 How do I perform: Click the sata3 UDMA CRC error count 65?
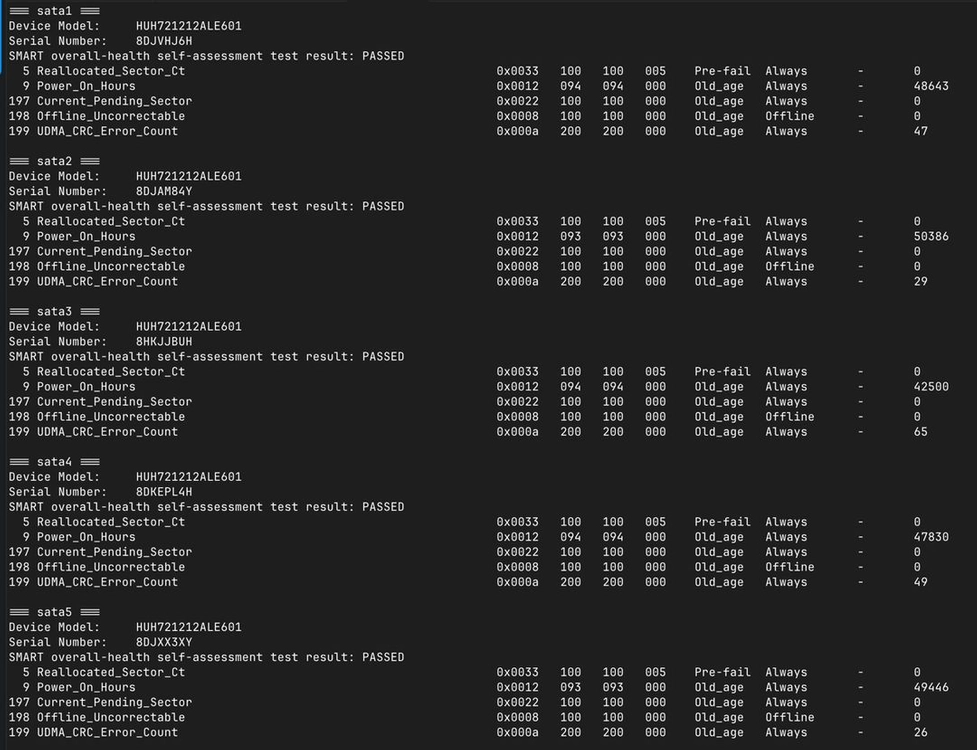(920, 432)
